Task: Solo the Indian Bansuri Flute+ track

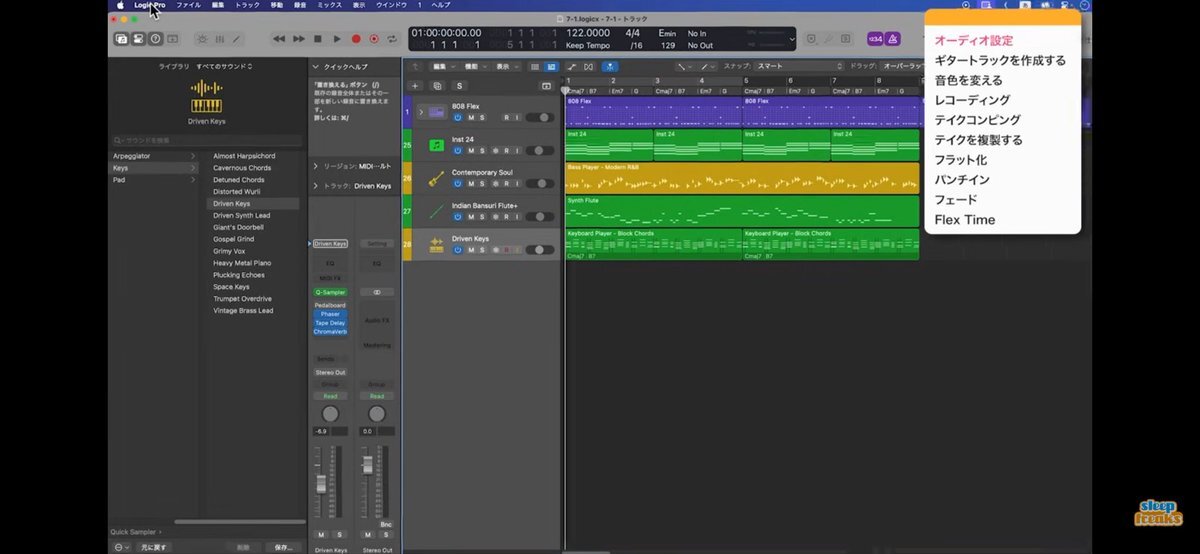Action: point(481,216)
